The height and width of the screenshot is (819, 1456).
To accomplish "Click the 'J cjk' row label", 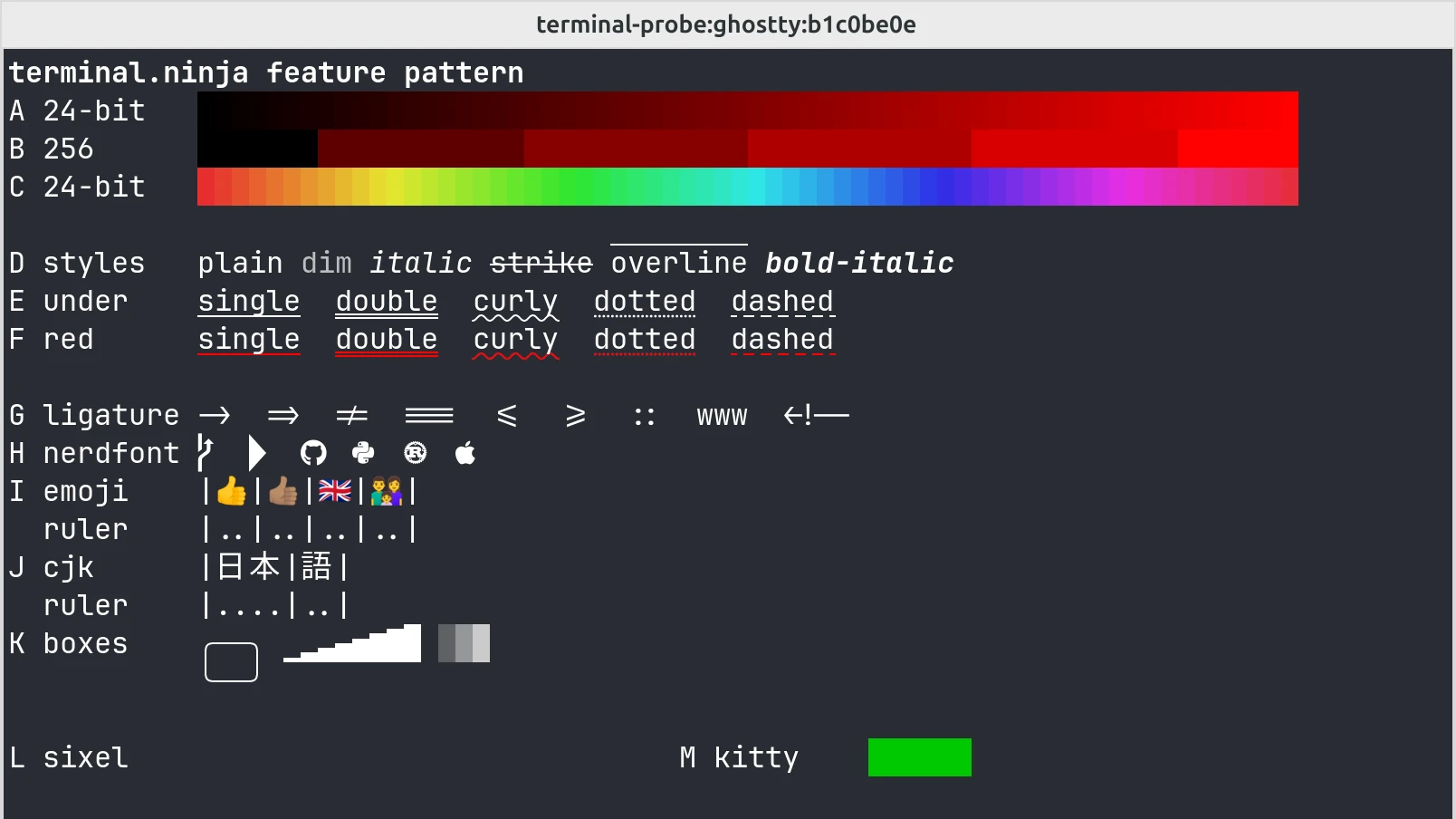I will pos(52,567).
